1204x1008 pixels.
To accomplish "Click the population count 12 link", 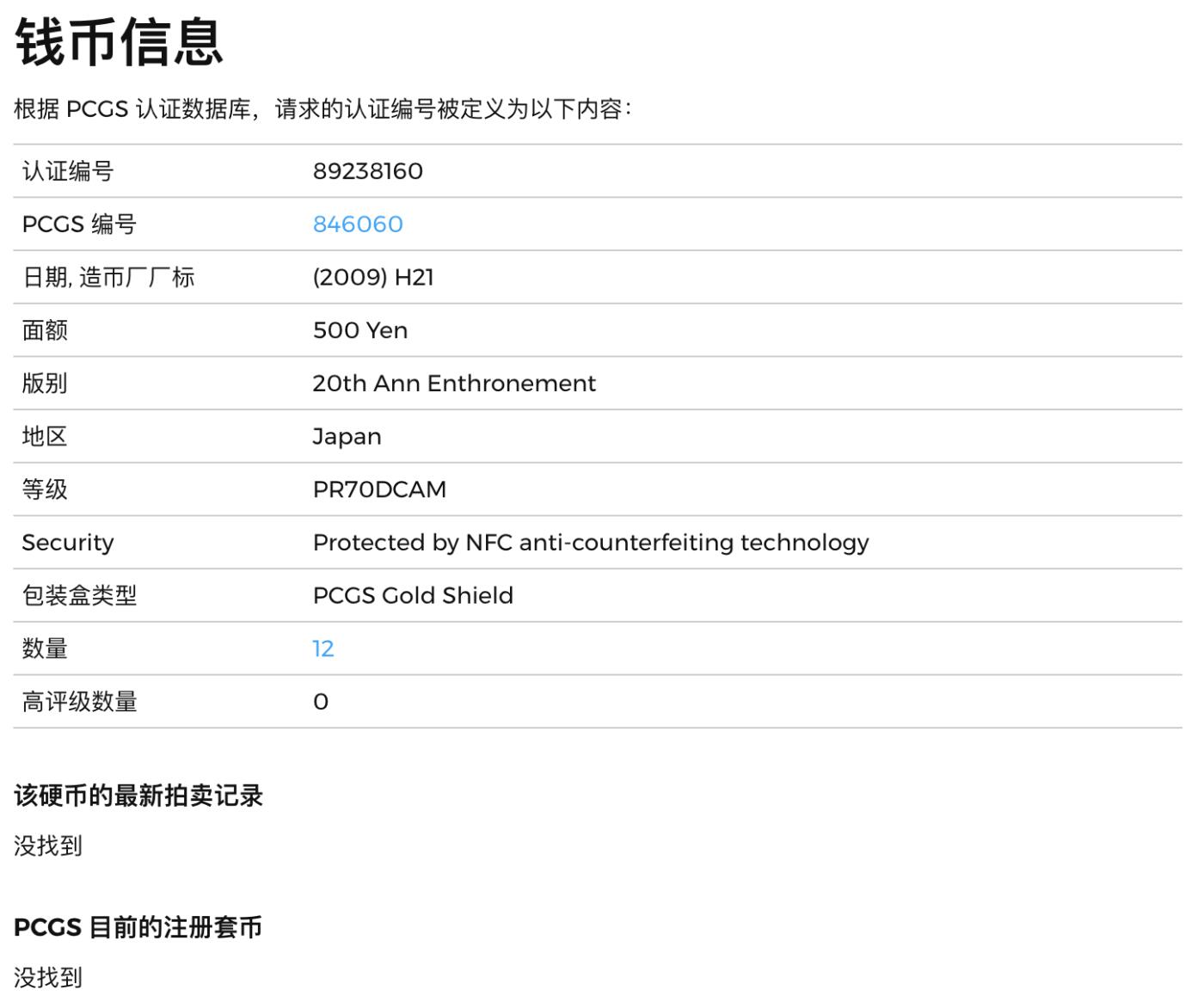I will click(x=323, y=648).
